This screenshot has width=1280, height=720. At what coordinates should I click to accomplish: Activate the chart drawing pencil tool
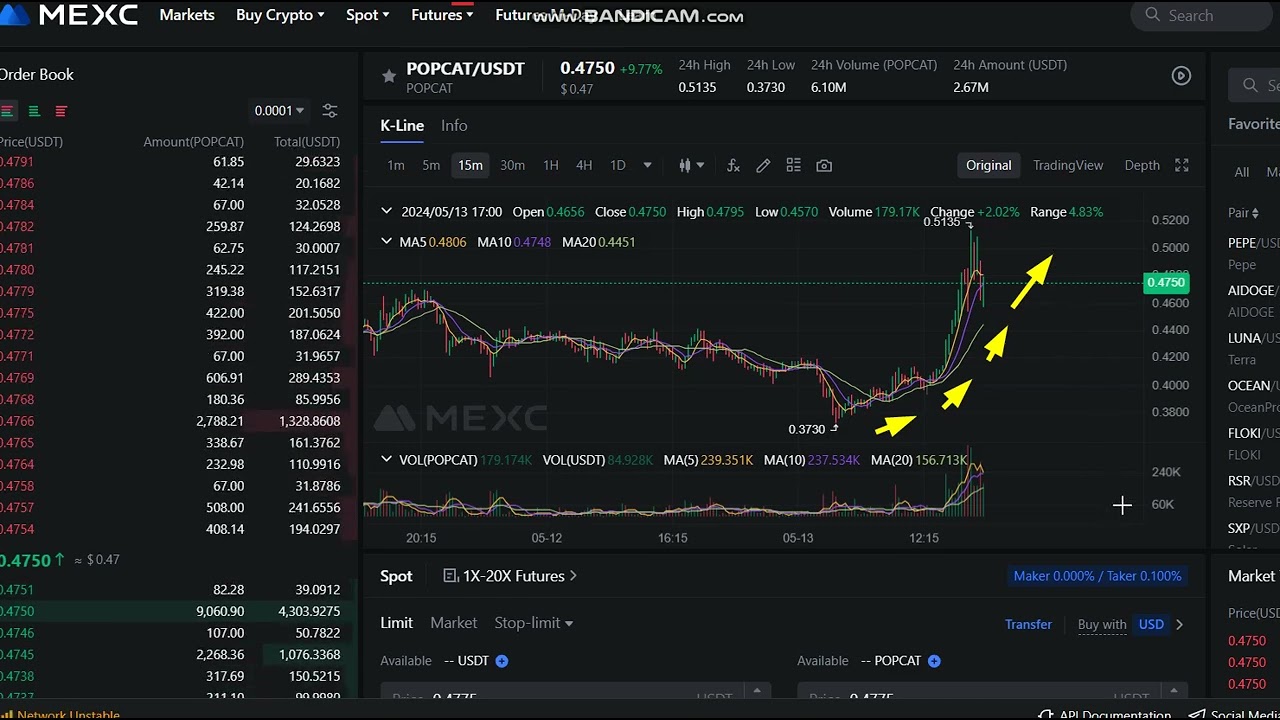(x=763, y=165)
